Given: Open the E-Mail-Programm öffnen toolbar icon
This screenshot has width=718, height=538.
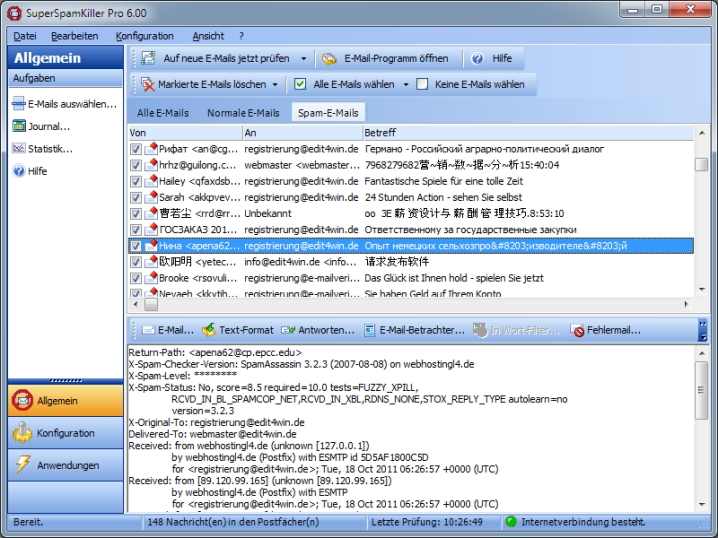Looking at the screenshot, I should click(329, 58).
